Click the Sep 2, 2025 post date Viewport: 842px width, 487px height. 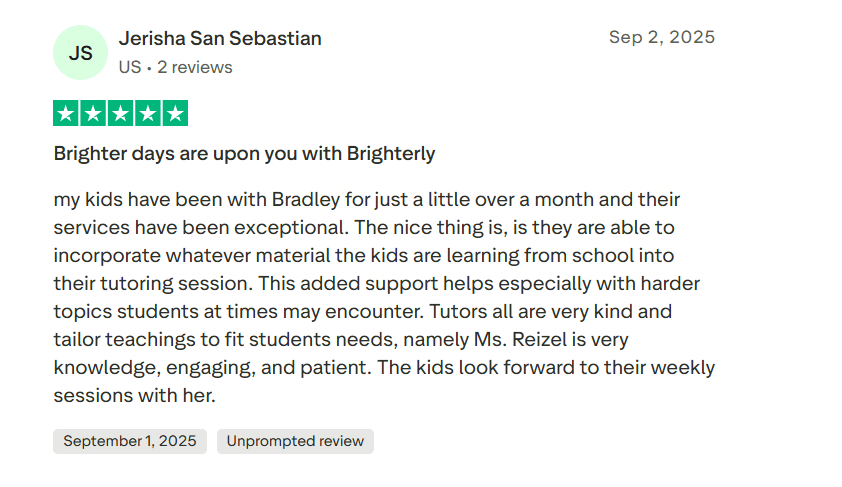click(x=662, y=38)
